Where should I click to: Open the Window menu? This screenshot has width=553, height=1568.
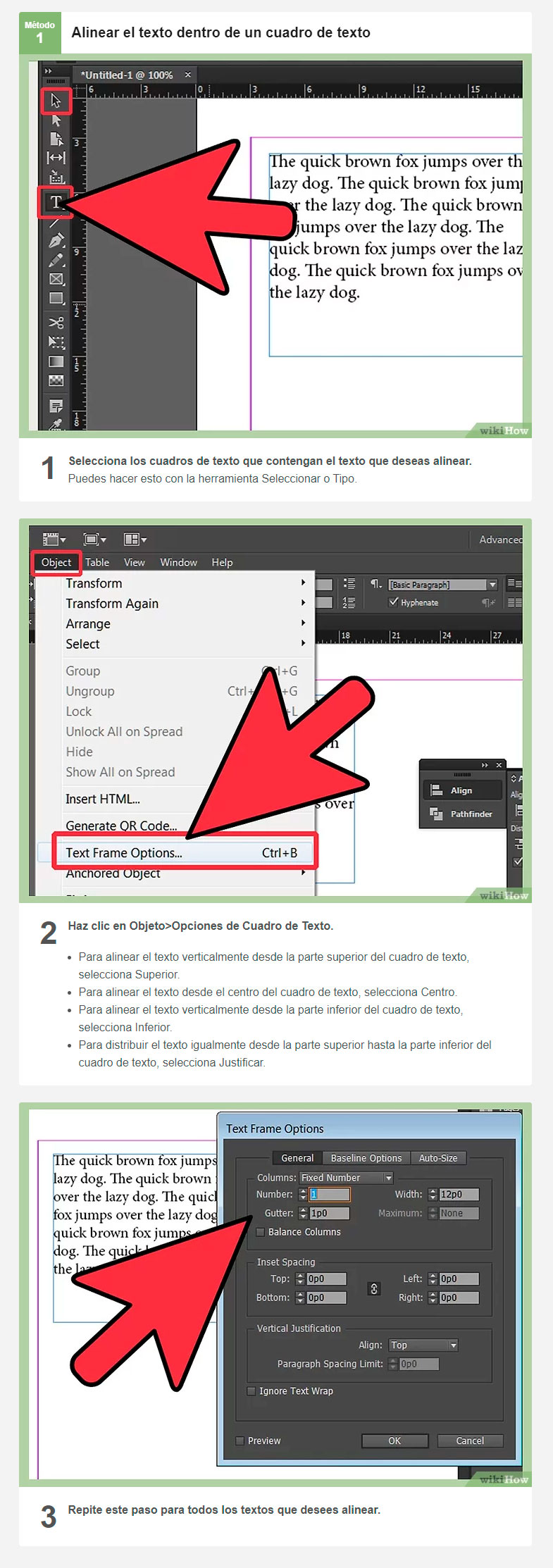[178, 562]
